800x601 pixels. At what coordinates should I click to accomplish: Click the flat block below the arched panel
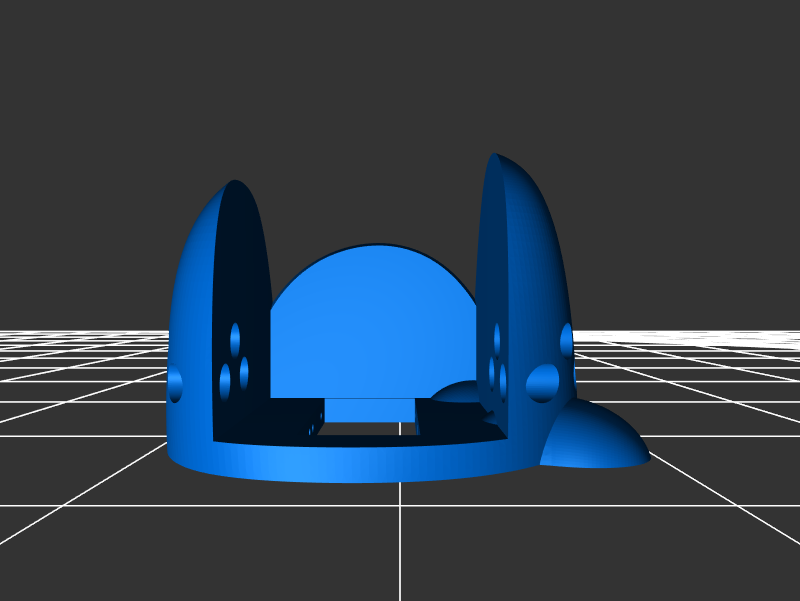[x=369, y=409]
